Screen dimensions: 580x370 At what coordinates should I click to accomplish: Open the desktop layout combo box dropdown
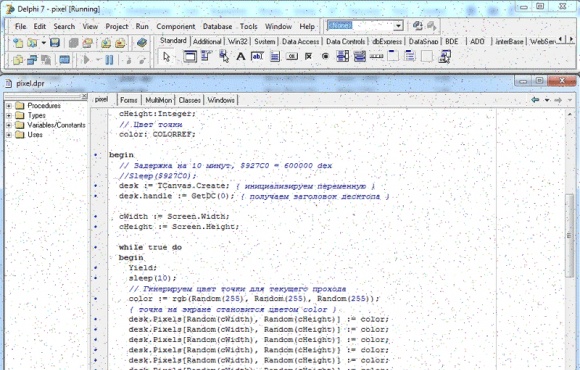(x=398, y=26)
